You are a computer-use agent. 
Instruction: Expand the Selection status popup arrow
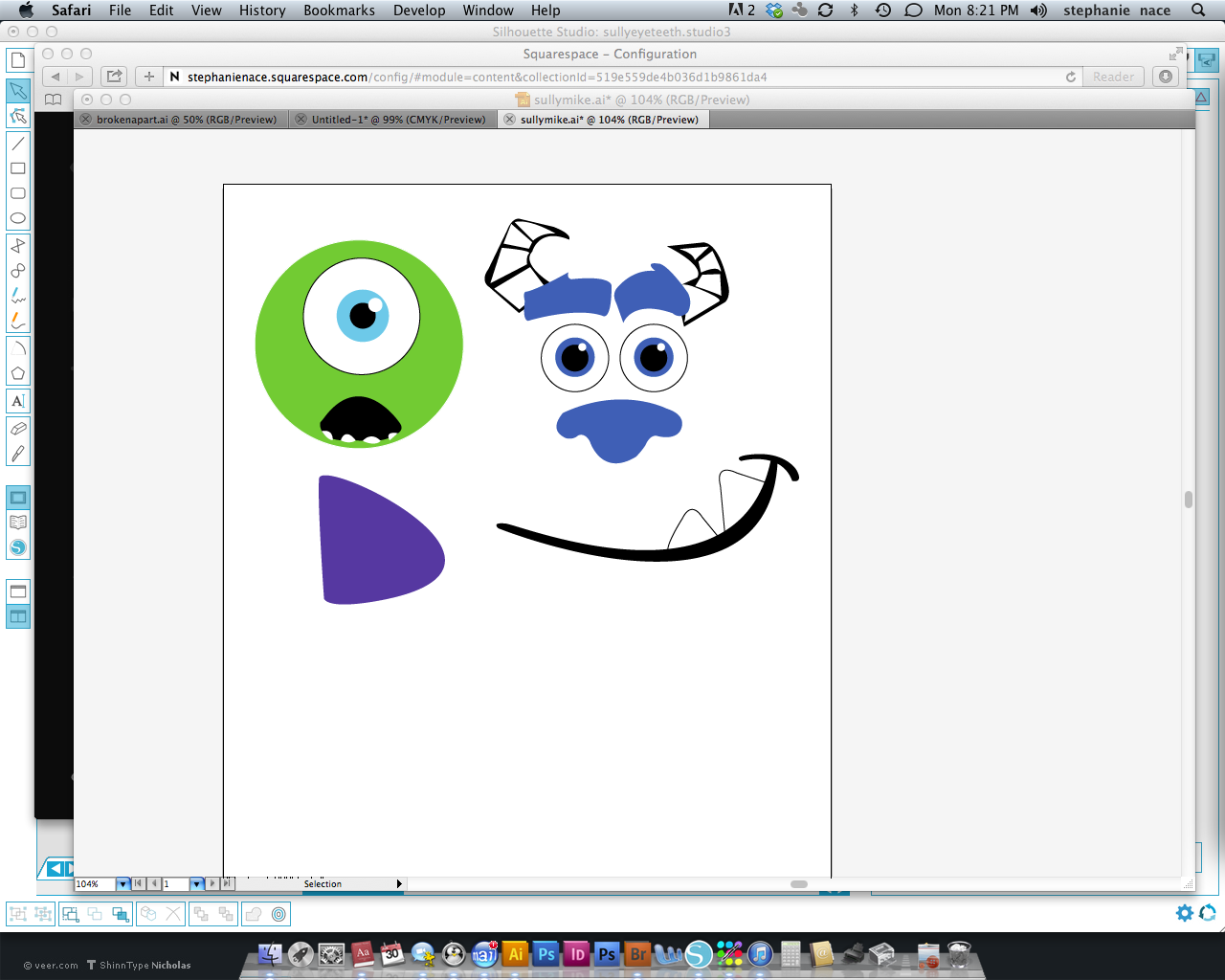pyautogui.click(x=399, y=884)
